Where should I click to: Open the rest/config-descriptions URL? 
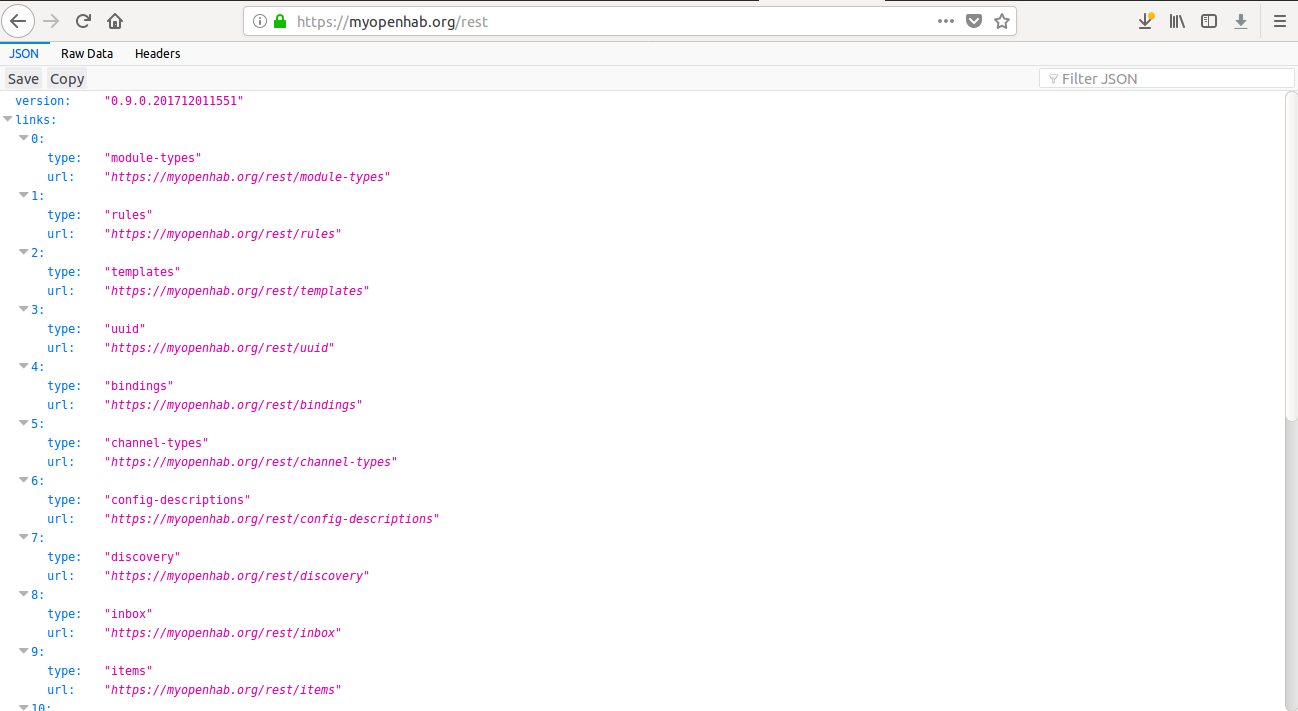tap(272, 519)
